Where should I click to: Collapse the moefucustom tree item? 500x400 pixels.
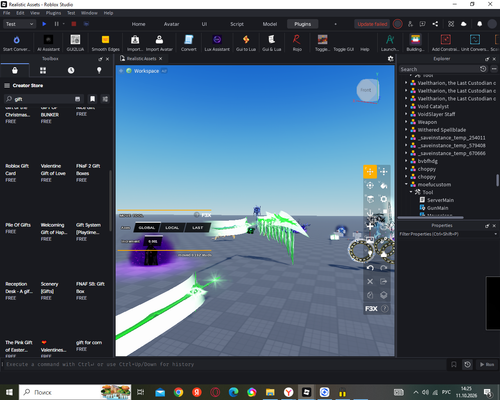click(406, 184)
